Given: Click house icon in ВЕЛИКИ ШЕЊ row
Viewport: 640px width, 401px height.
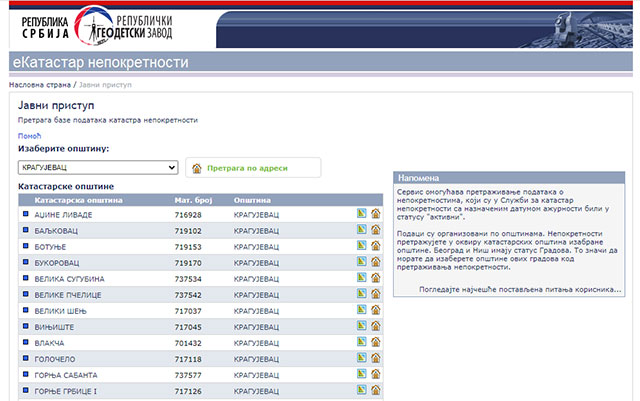Looking at the screenshot, I should (375, 310).
